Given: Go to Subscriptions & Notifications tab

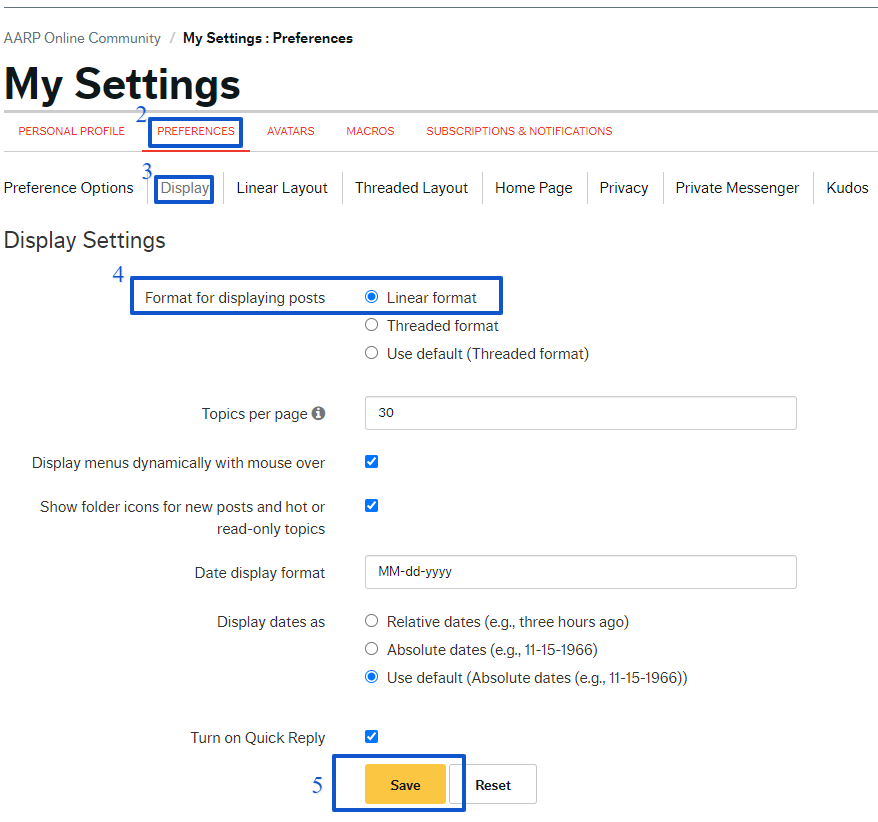Looking at the screenshot, I should coord(519,131).
